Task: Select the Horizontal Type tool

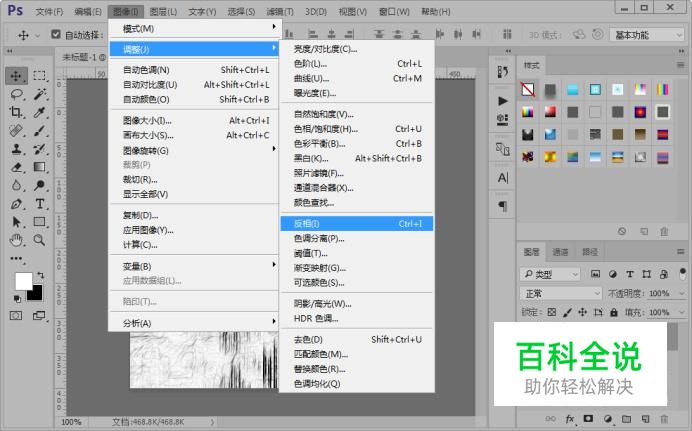Action: point(39,204)
